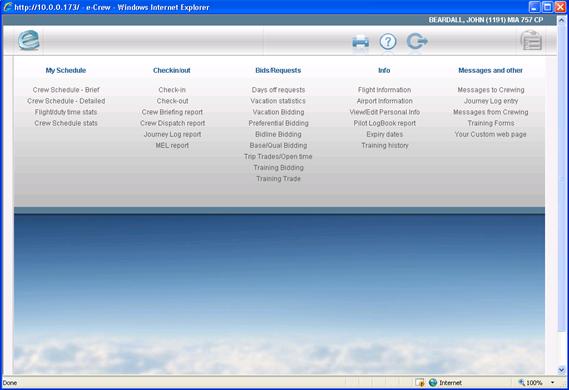
Task: Open Your Custom web page
Action: pyautogui.click(x=491, y=134)
